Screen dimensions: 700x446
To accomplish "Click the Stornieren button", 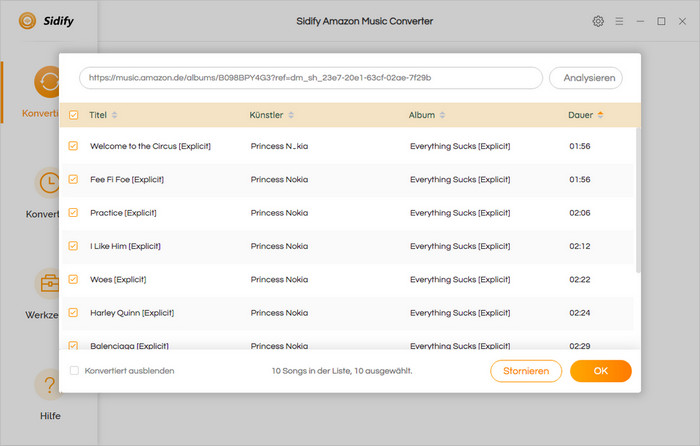I will 526,371.
